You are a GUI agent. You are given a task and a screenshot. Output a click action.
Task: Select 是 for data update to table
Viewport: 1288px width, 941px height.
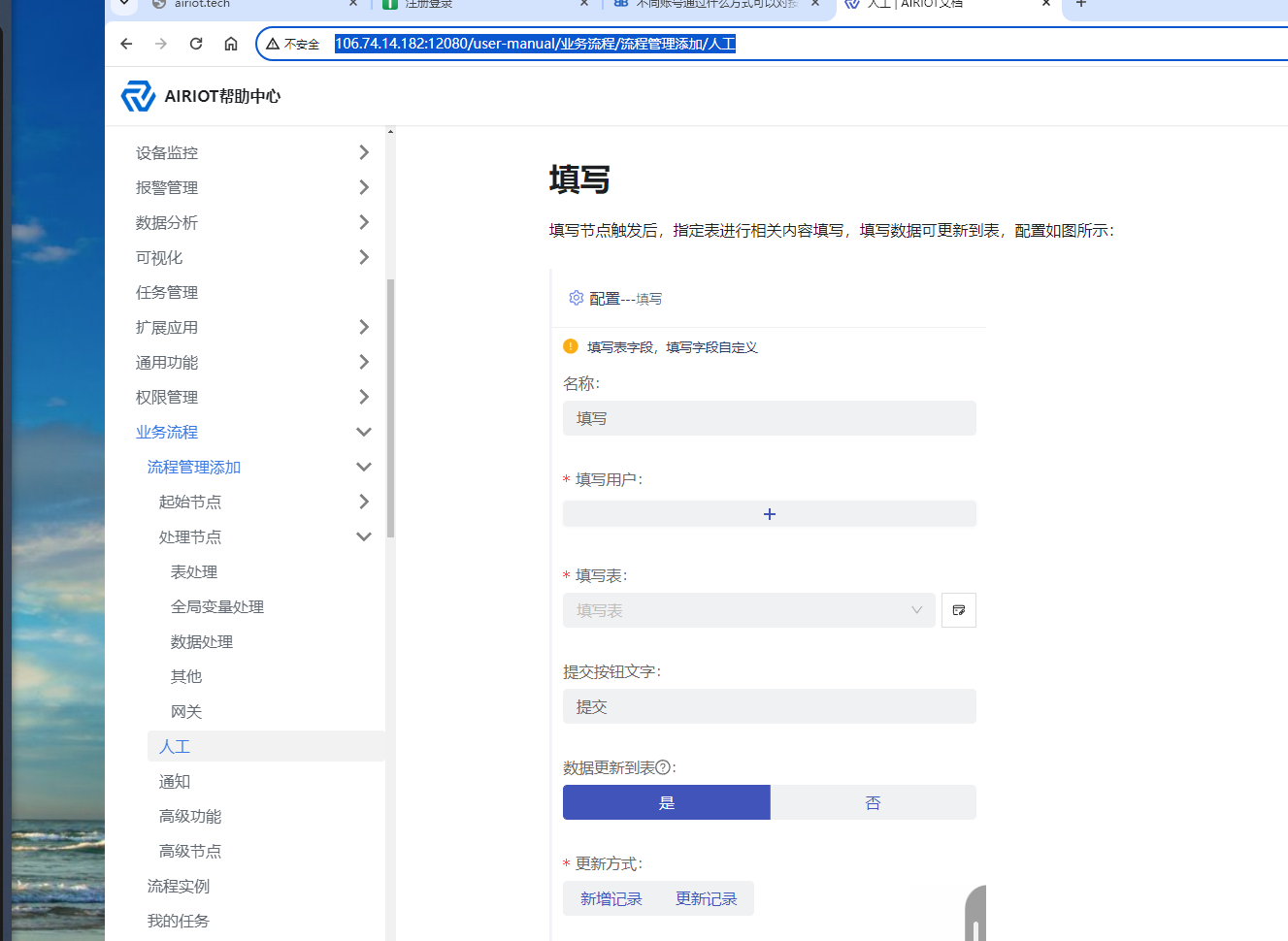click(x=667, y=802)
